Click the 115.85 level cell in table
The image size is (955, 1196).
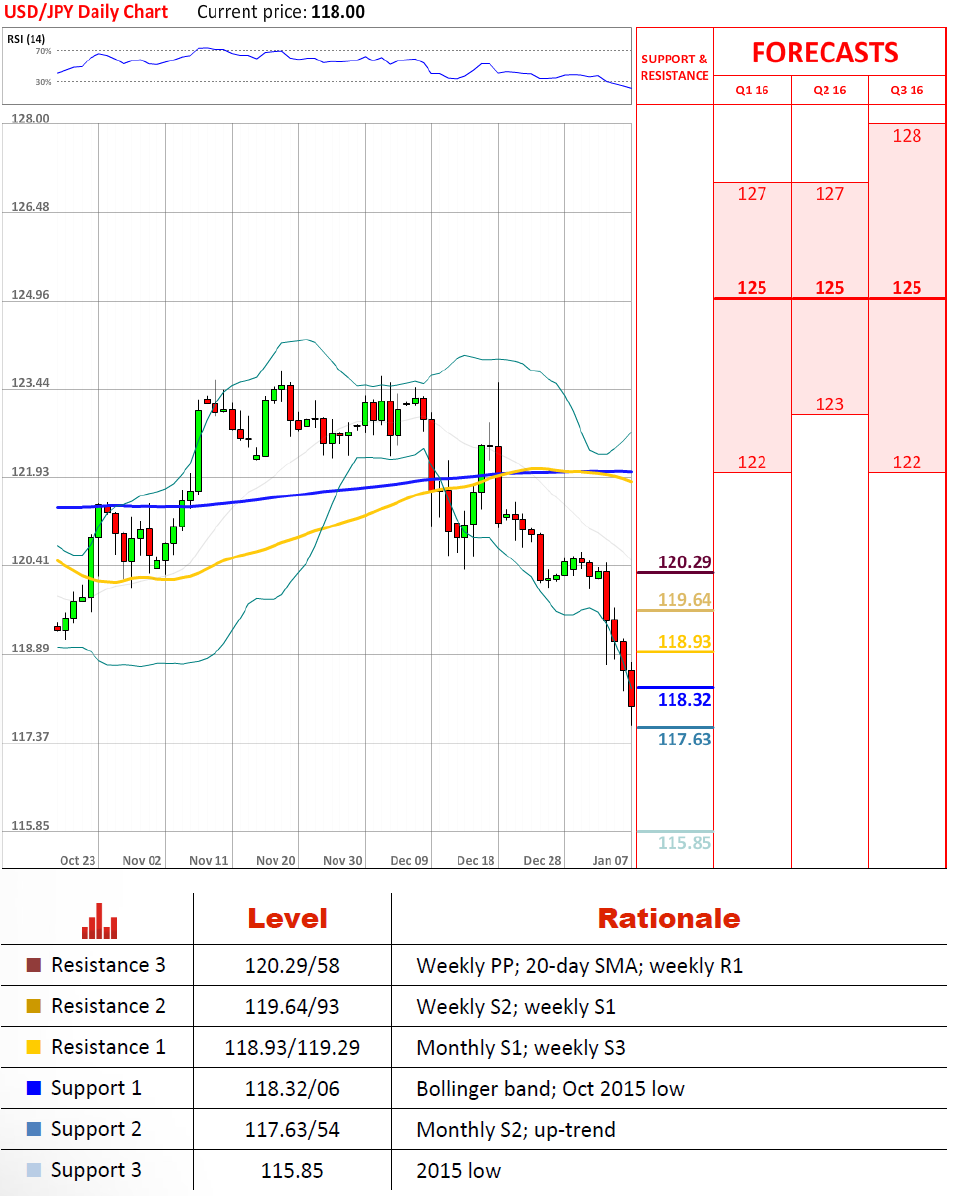click(x=292, y=1171)
